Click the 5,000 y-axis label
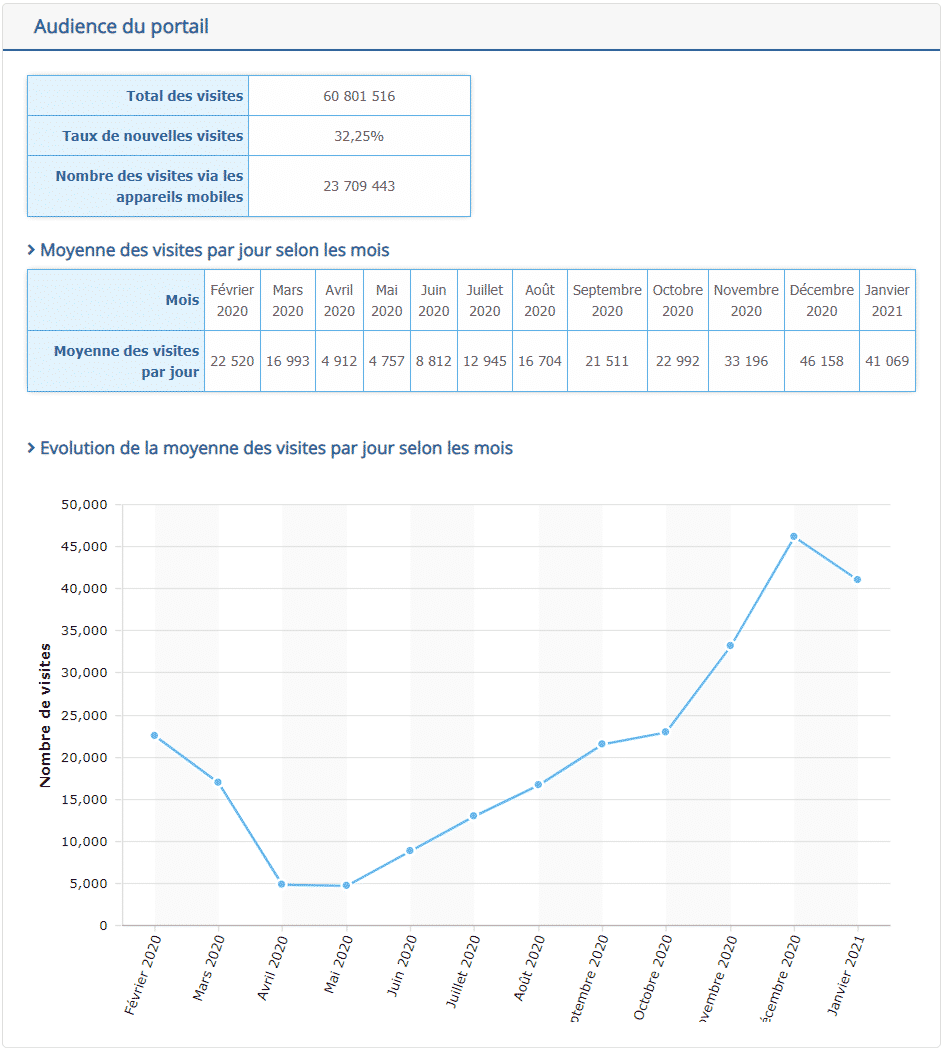This screenshot has width=947, height=1053. pos(88,884)
